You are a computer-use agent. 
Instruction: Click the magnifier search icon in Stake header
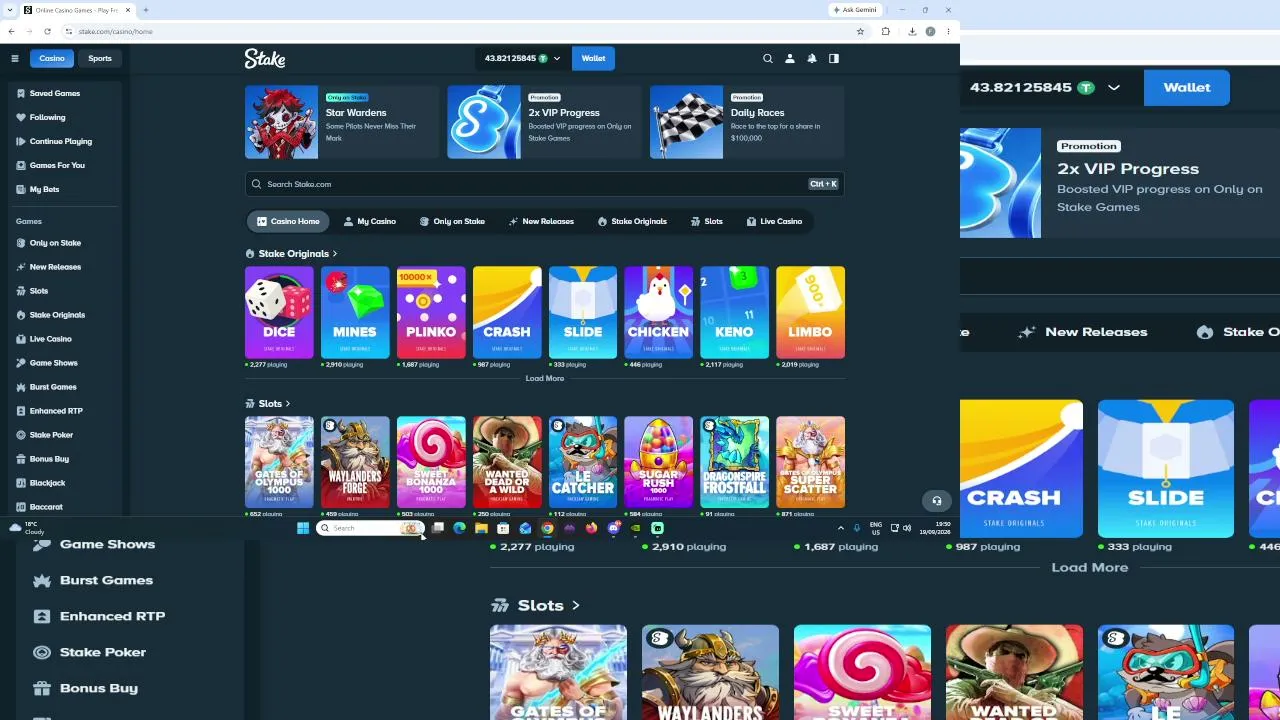click(x=768, y=58)
